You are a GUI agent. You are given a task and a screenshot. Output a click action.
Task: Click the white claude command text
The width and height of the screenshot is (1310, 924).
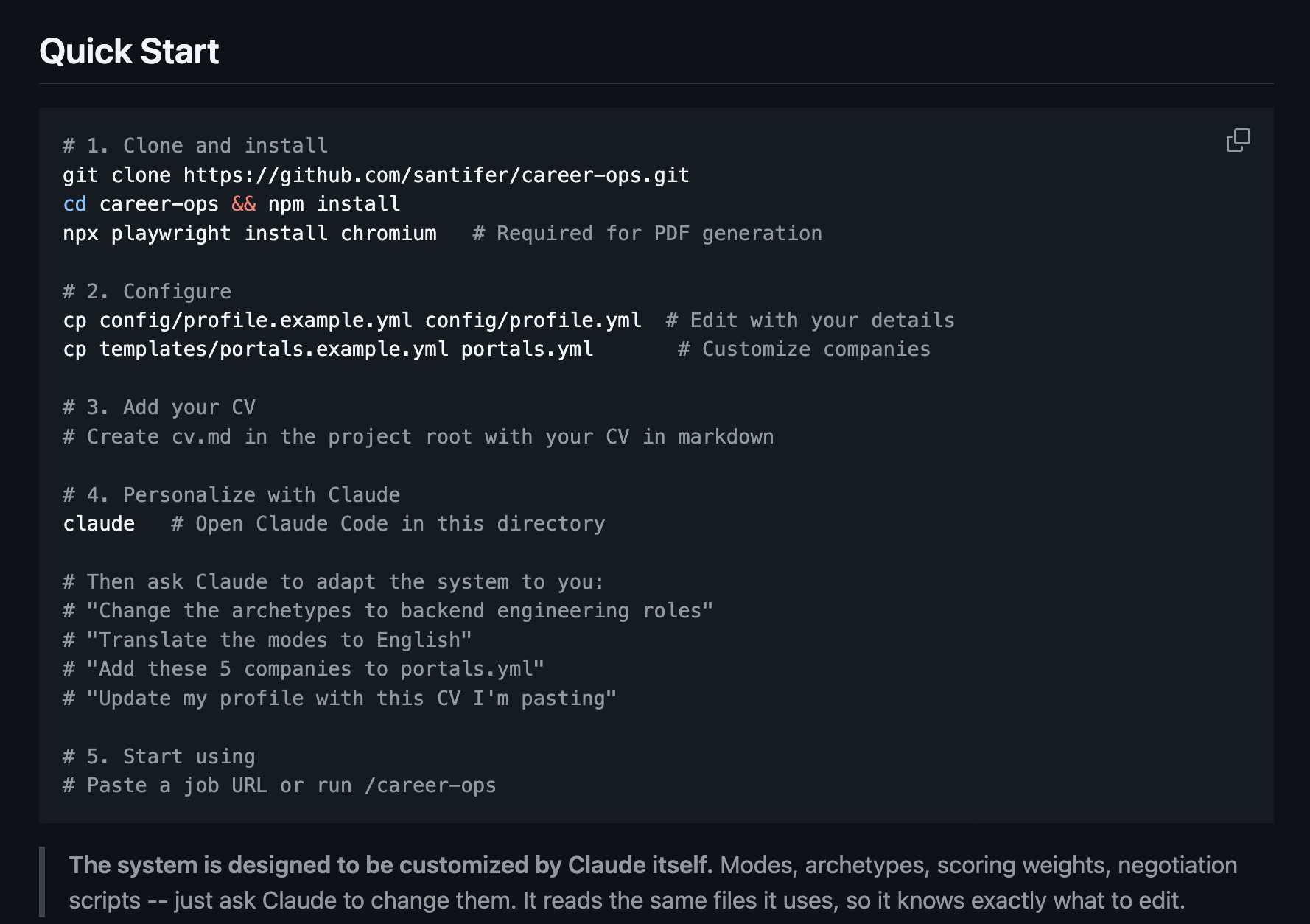pyautogui.click(x=99, y=524)
